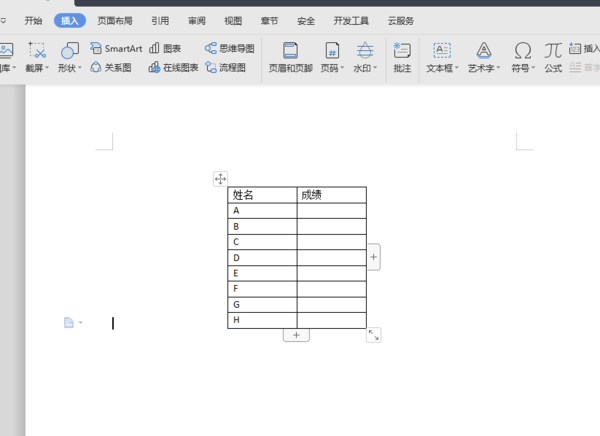
Task: Insert a 流程图 flowchart
Action: click(x=225, y=68)
